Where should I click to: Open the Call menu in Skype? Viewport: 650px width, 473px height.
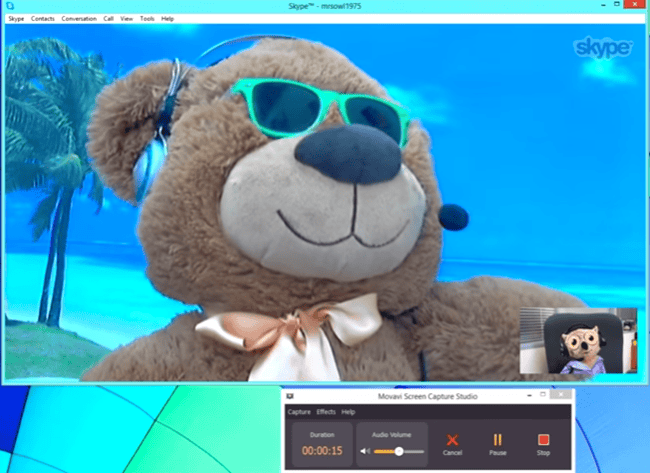(x=109, y=19)
